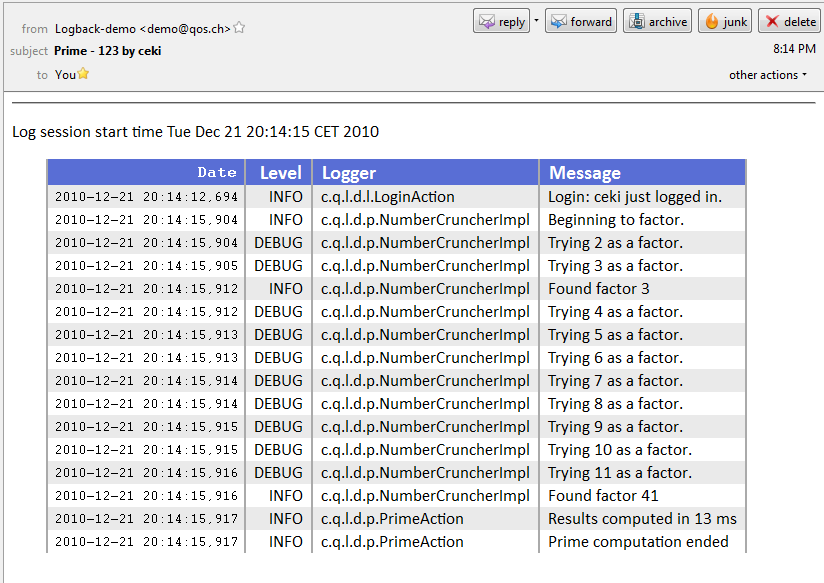Click the LoginAction logger cell
The width and height of the screenshot is (824, 583).
(x=388, y=197)
